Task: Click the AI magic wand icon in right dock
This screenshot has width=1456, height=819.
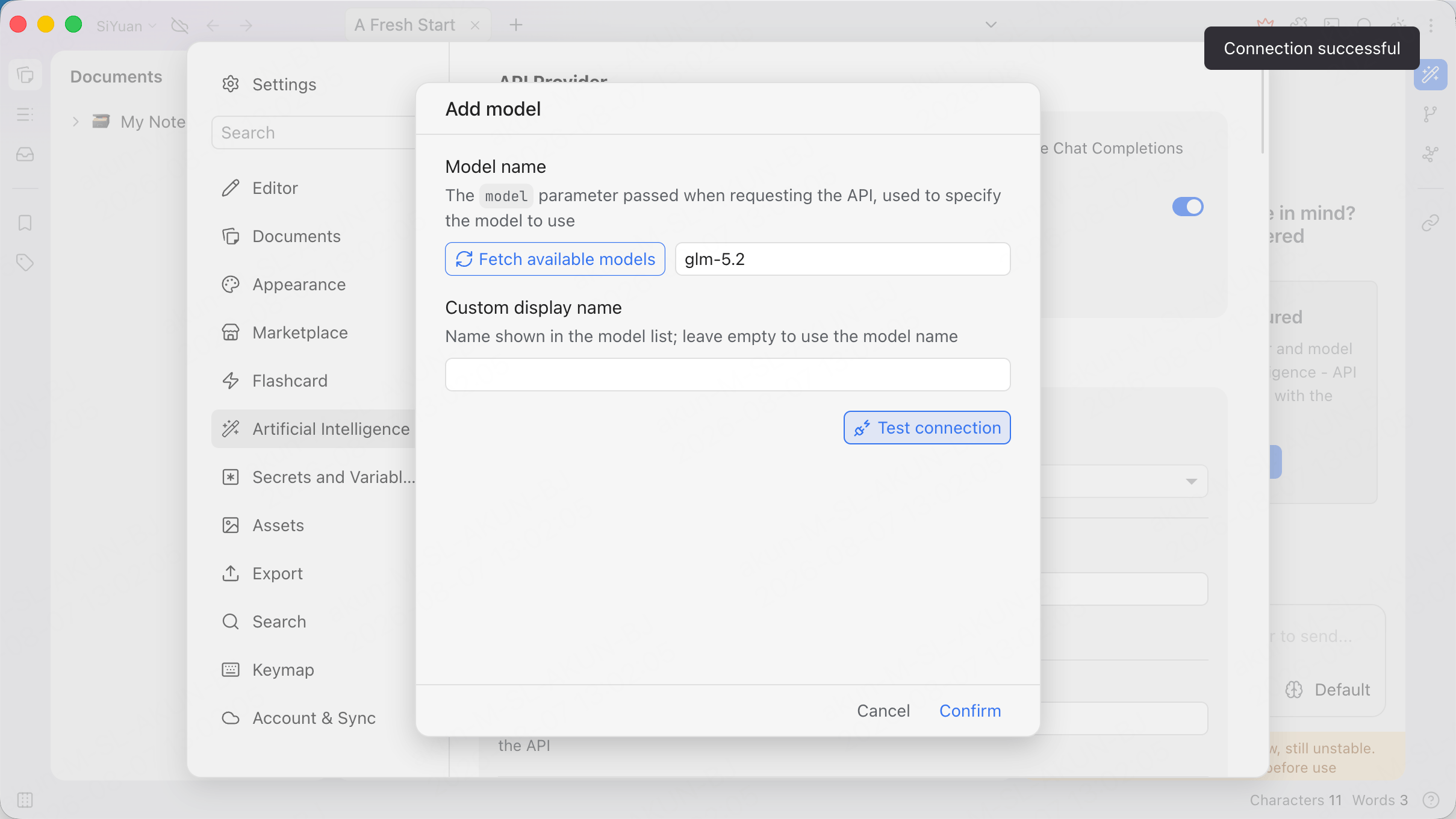Action: click(1431, 75)
